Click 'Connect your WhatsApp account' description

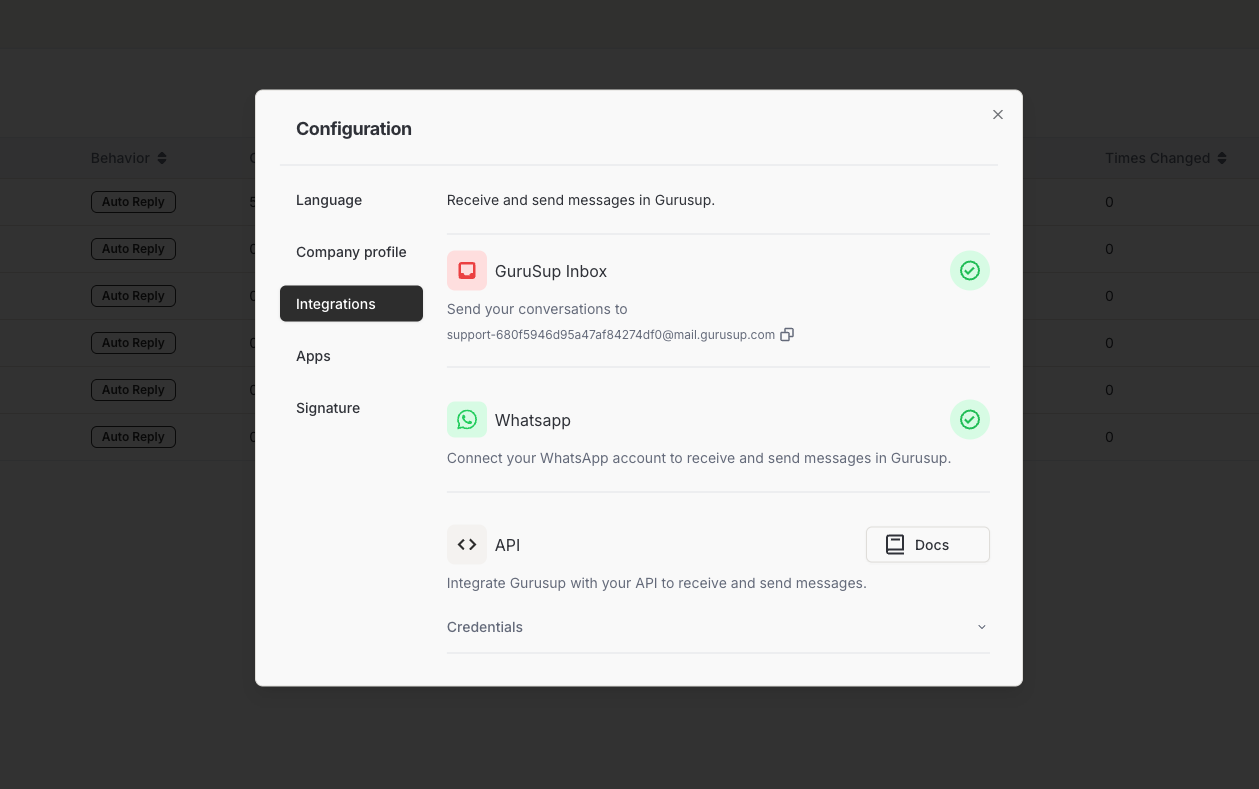click(699, 458)
